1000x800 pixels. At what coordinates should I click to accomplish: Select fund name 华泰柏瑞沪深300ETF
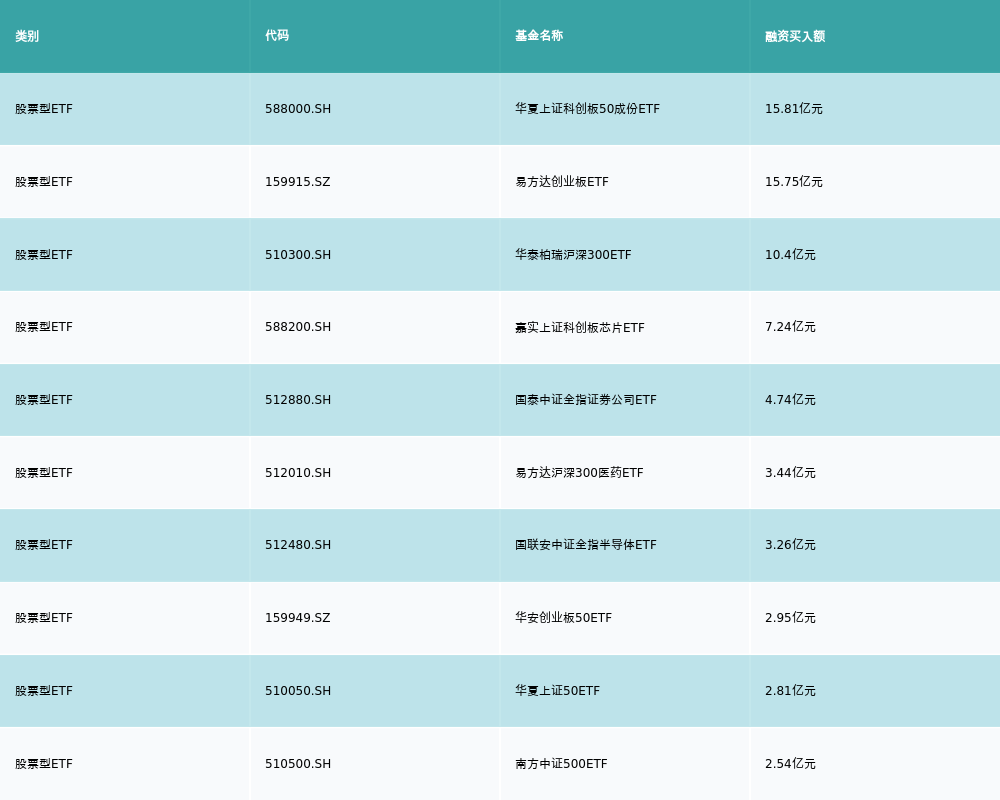[x=573, y=255]
